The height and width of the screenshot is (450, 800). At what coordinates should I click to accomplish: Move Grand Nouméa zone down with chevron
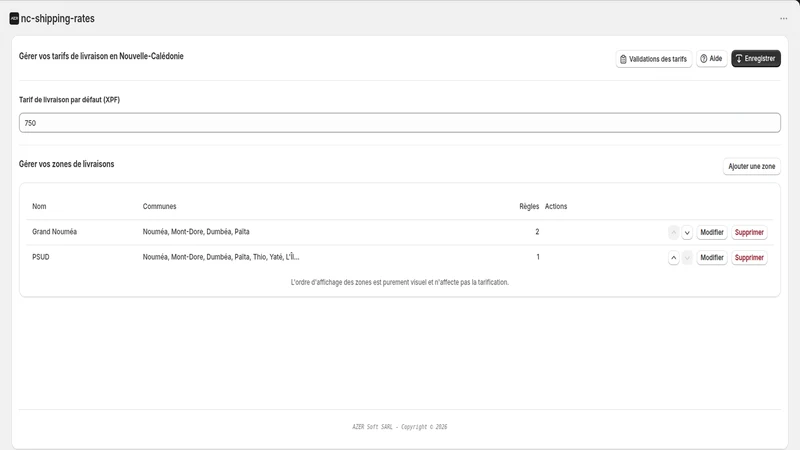click(x=687, y=233)
